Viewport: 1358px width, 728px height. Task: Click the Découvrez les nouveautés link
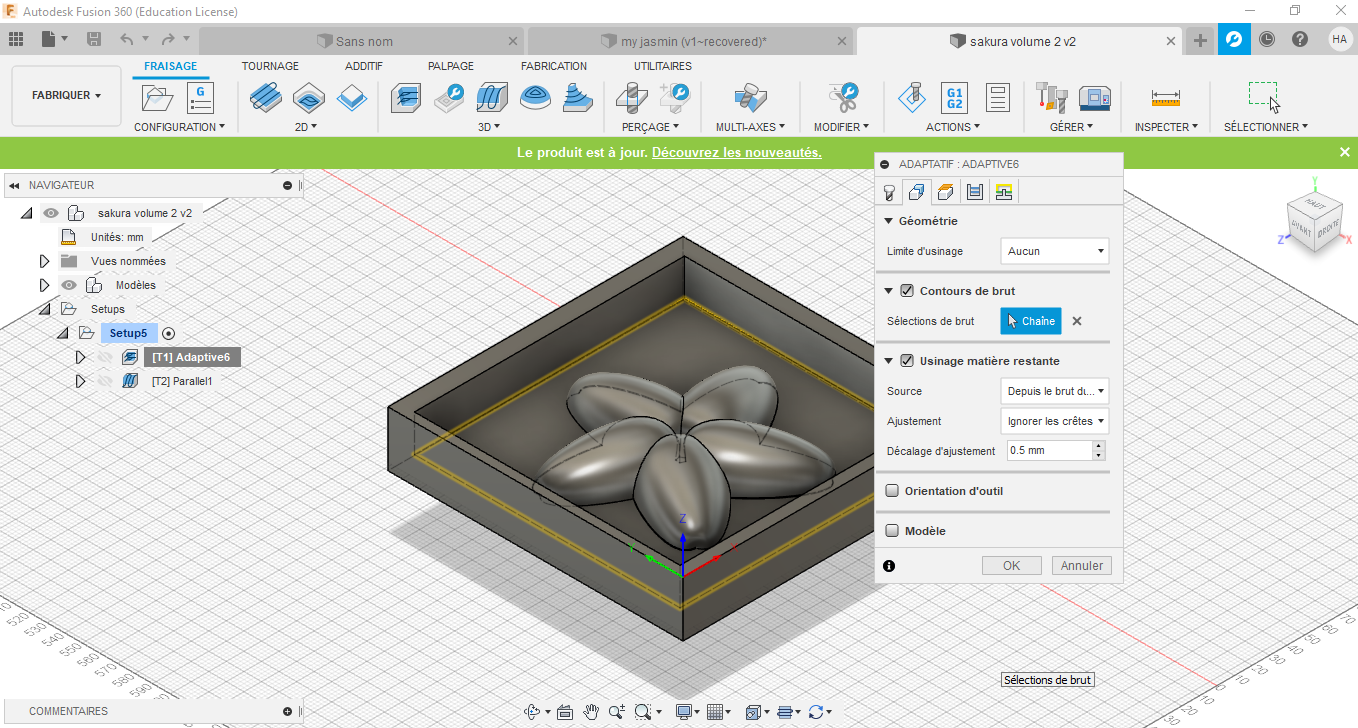pyautogui.click(x=736, y=152)
